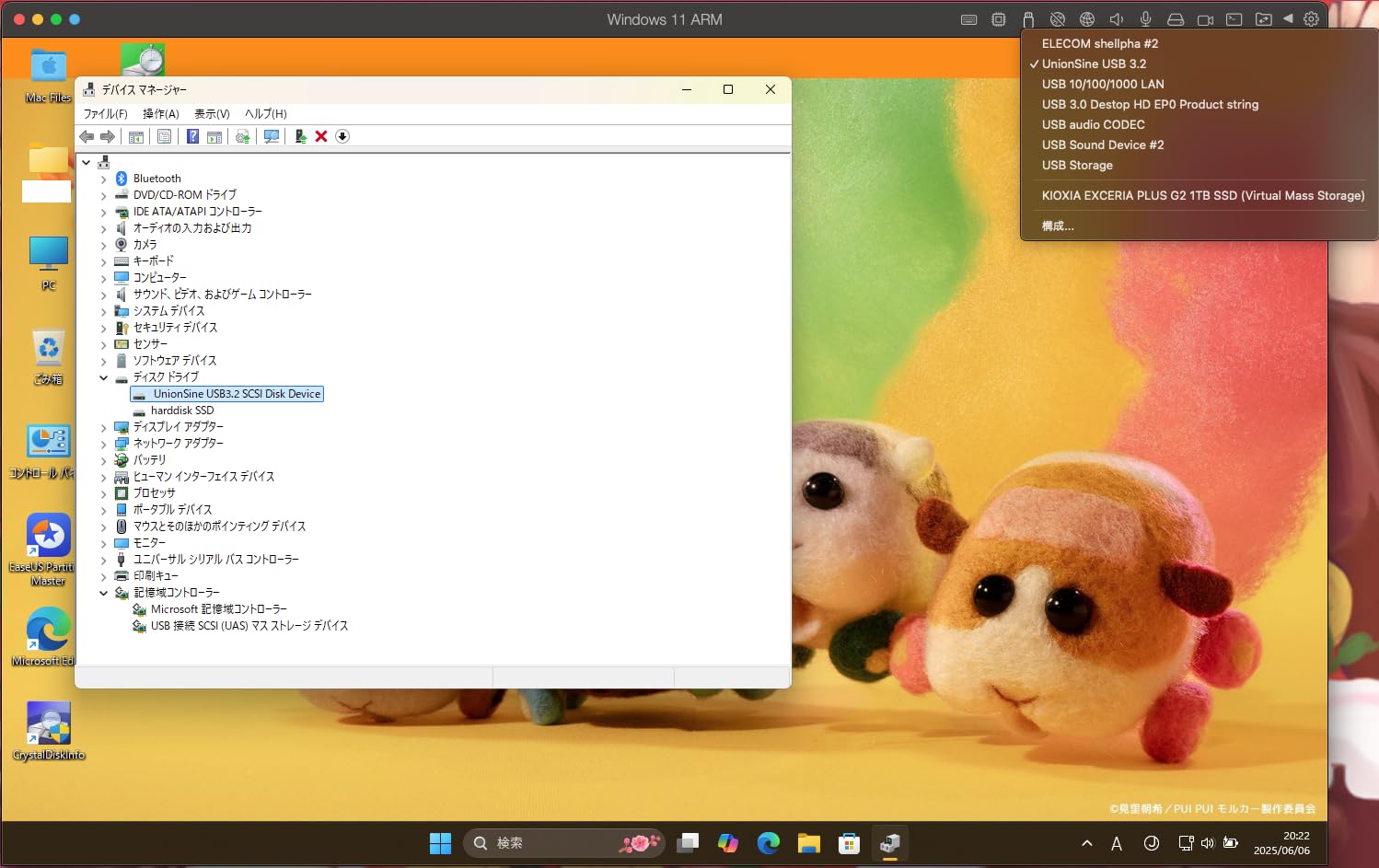Select harddisk SSD in the device tree
Image resolution: width=1379 pixels, height=868 pixels.
pyautogui.click(x=182, y=411)
